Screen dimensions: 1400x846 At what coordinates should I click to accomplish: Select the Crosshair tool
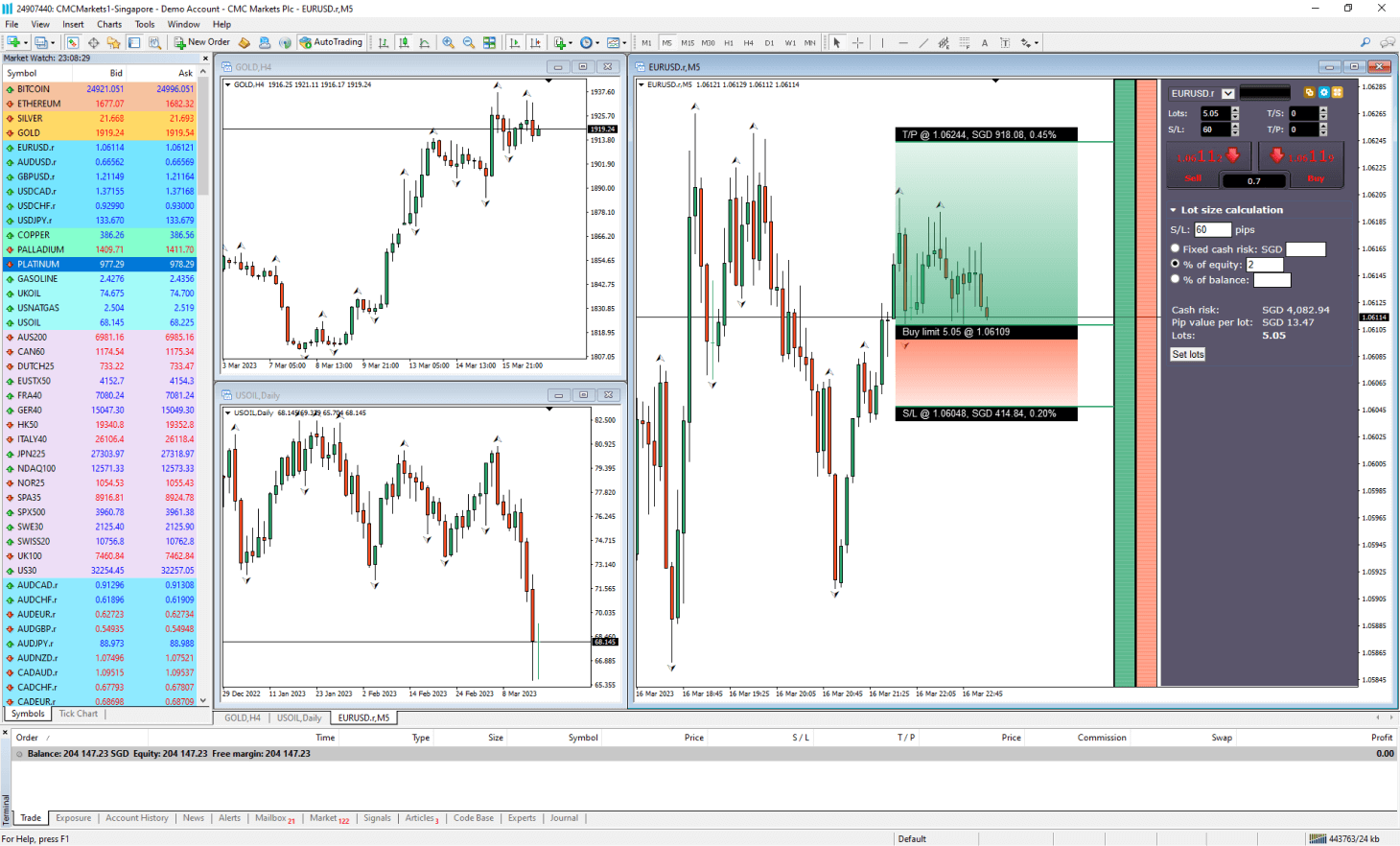[x=856, y=42]
